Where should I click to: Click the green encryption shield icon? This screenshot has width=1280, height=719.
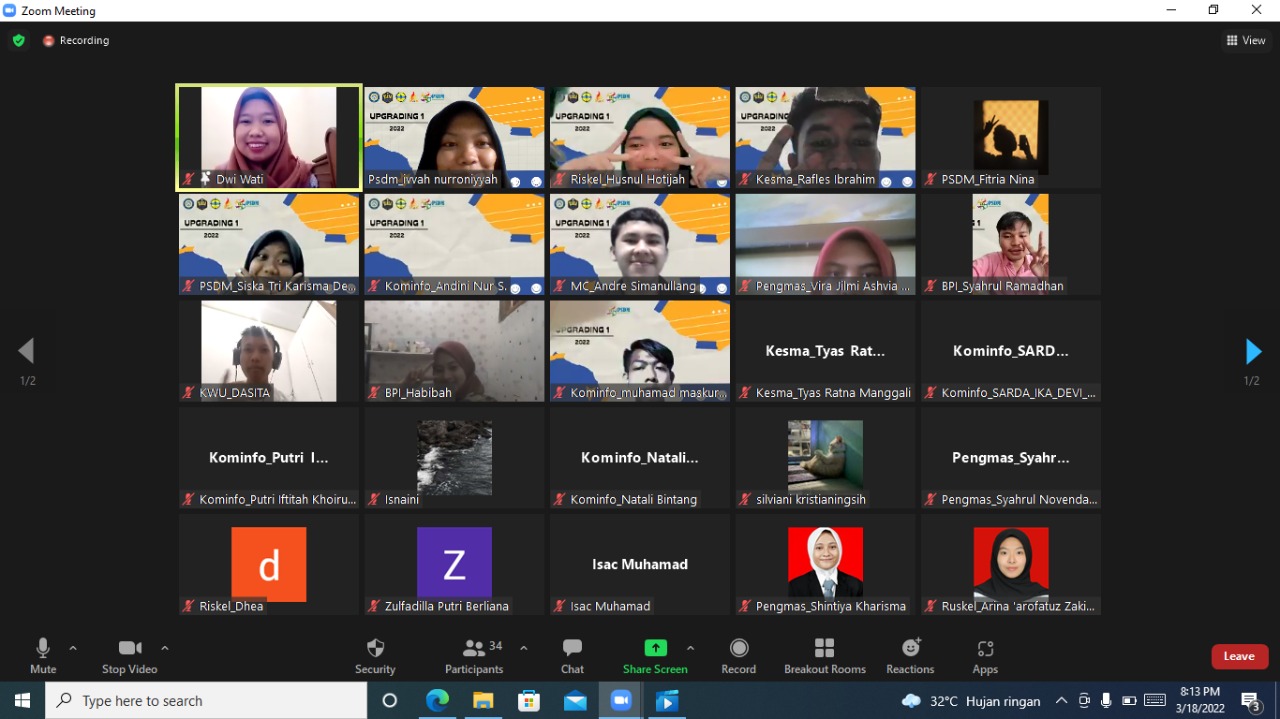(x=18, y=41)
